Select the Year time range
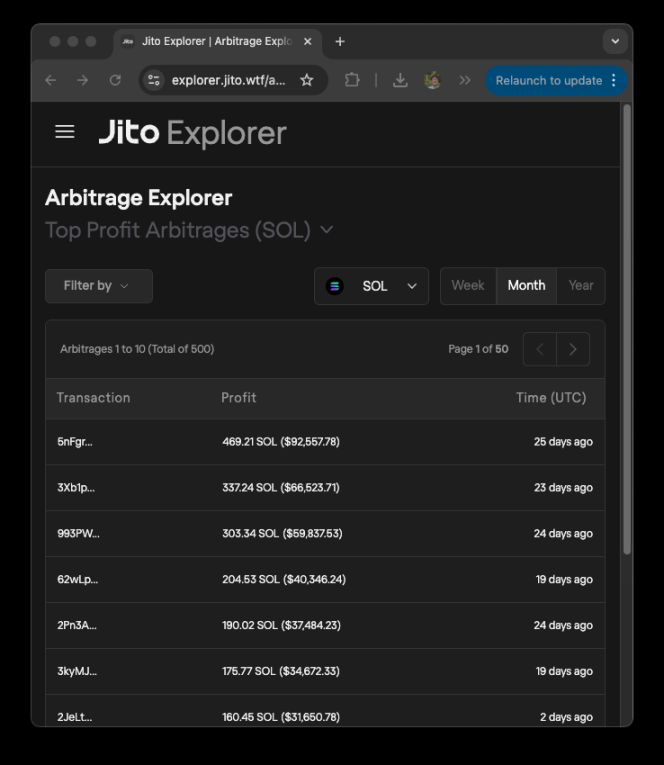 pos(581,286)
